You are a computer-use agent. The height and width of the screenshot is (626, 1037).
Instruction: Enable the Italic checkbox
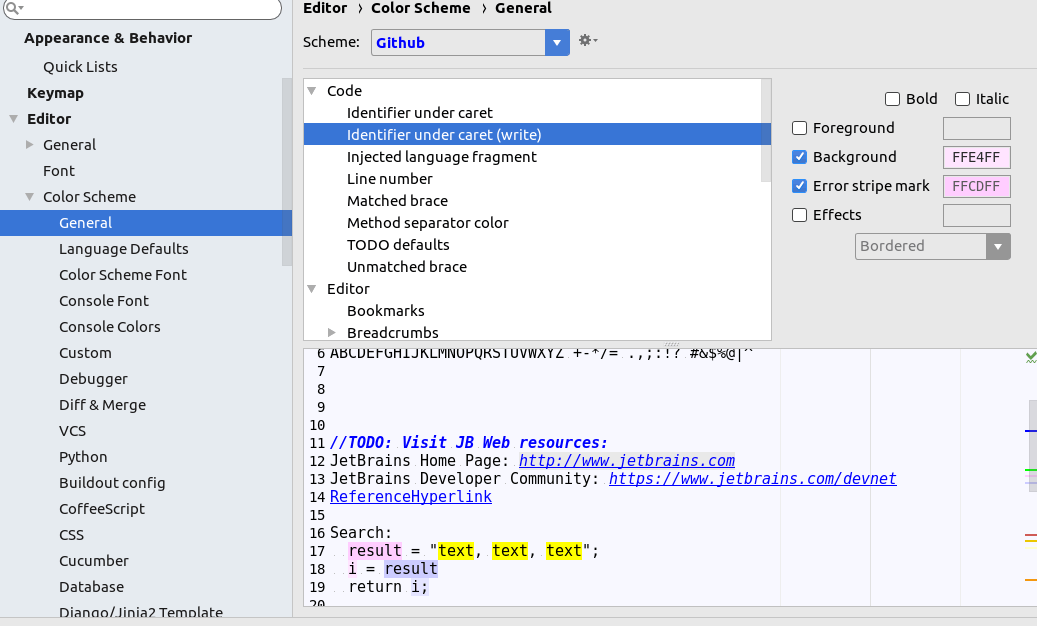coord(963,98)
